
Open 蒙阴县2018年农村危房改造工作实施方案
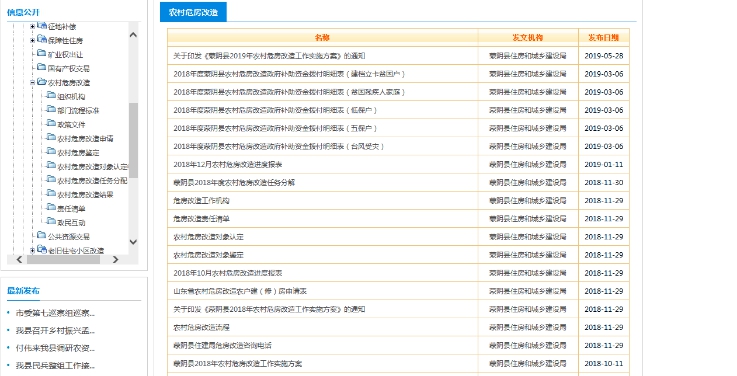tap(237, 363)
